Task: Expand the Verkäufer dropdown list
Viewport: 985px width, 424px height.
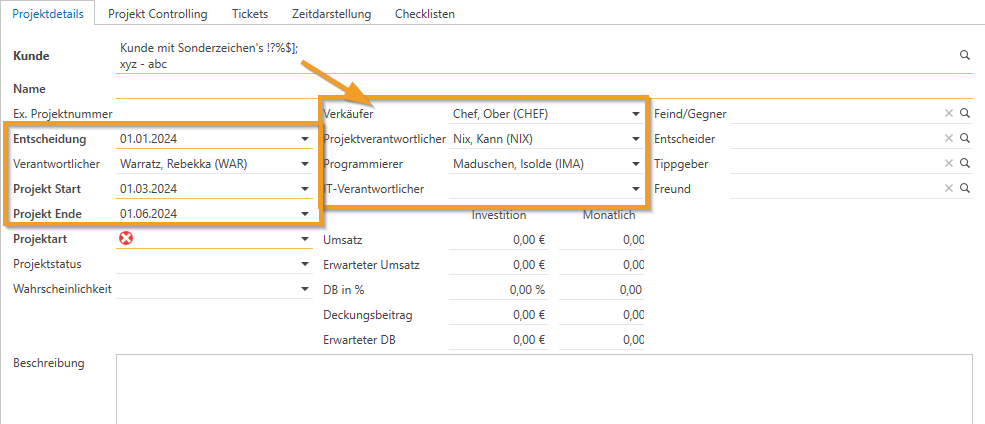Action: pyautogui.click(x=636, y=114)
